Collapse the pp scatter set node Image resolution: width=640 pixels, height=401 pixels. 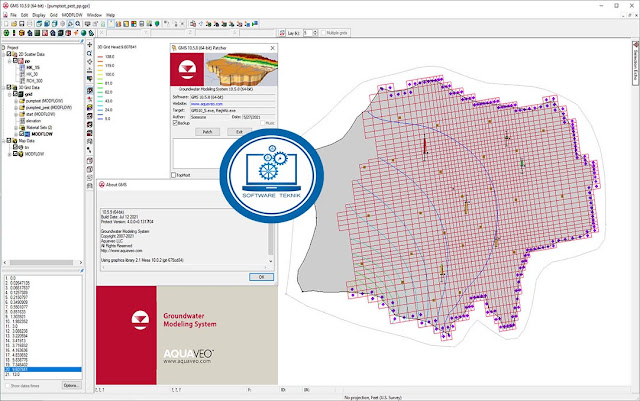9,61
